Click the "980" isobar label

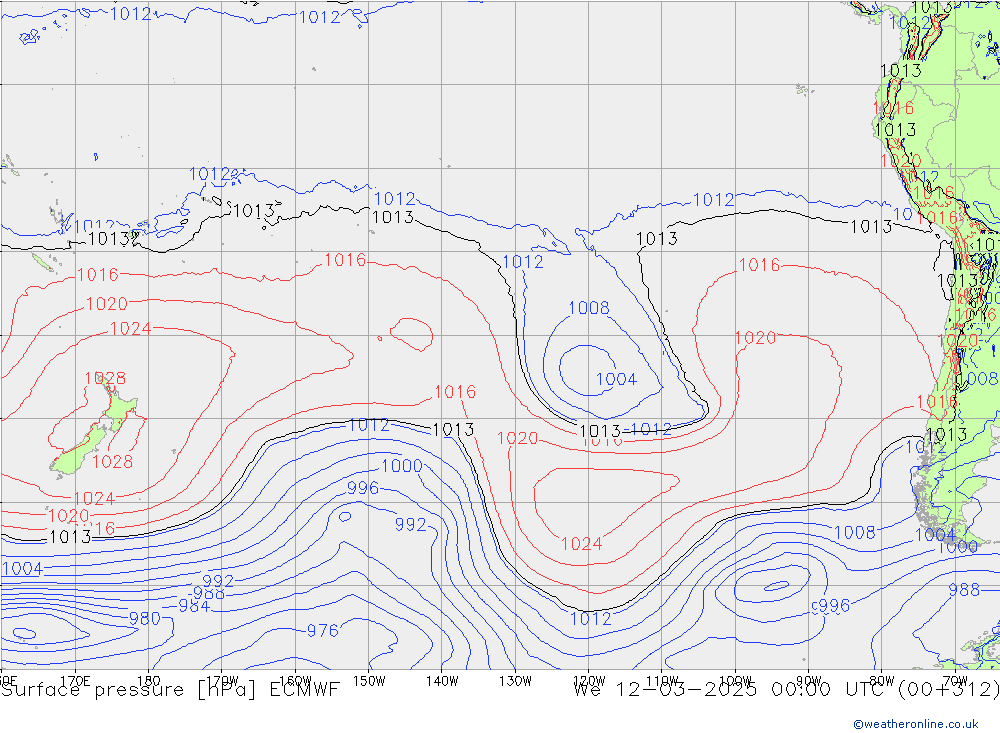[145, 618]
